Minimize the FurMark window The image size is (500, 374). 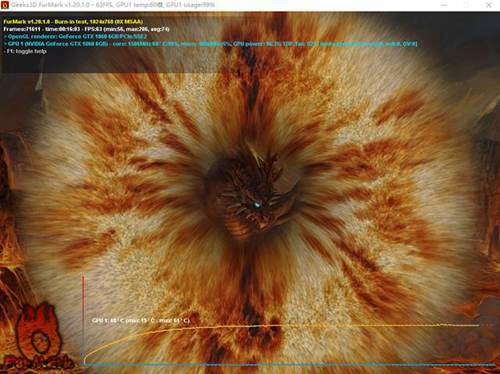click(444, 5)
